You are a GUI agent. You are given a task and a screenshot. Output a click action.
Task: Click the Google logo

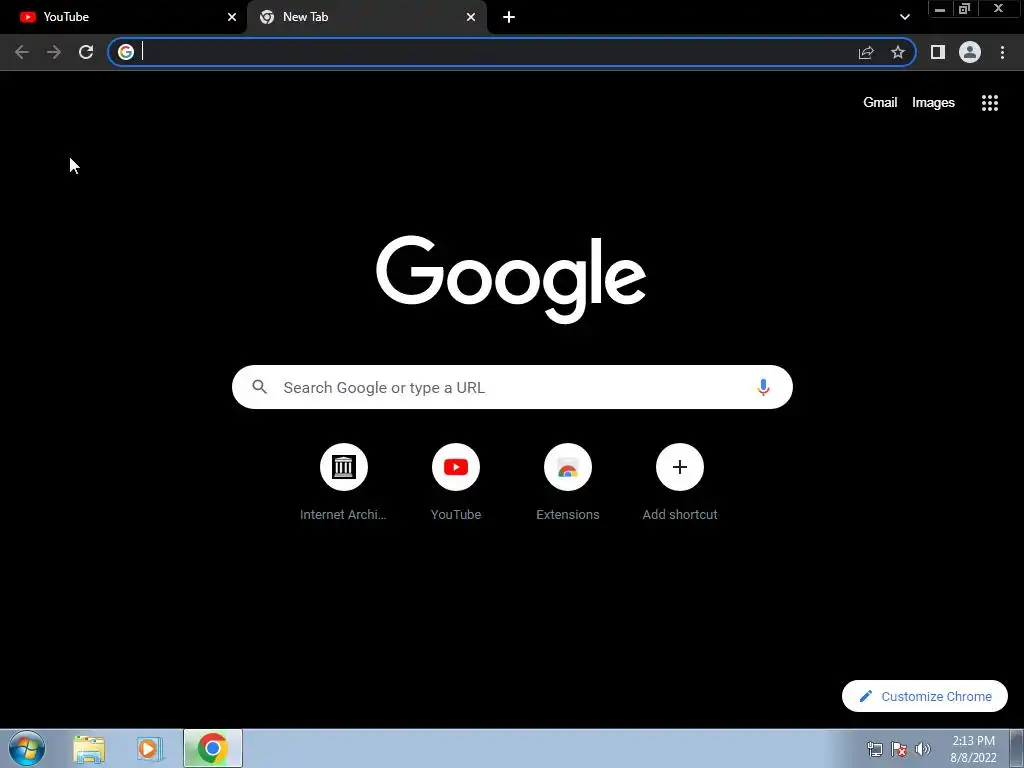(x=511, y=279)
